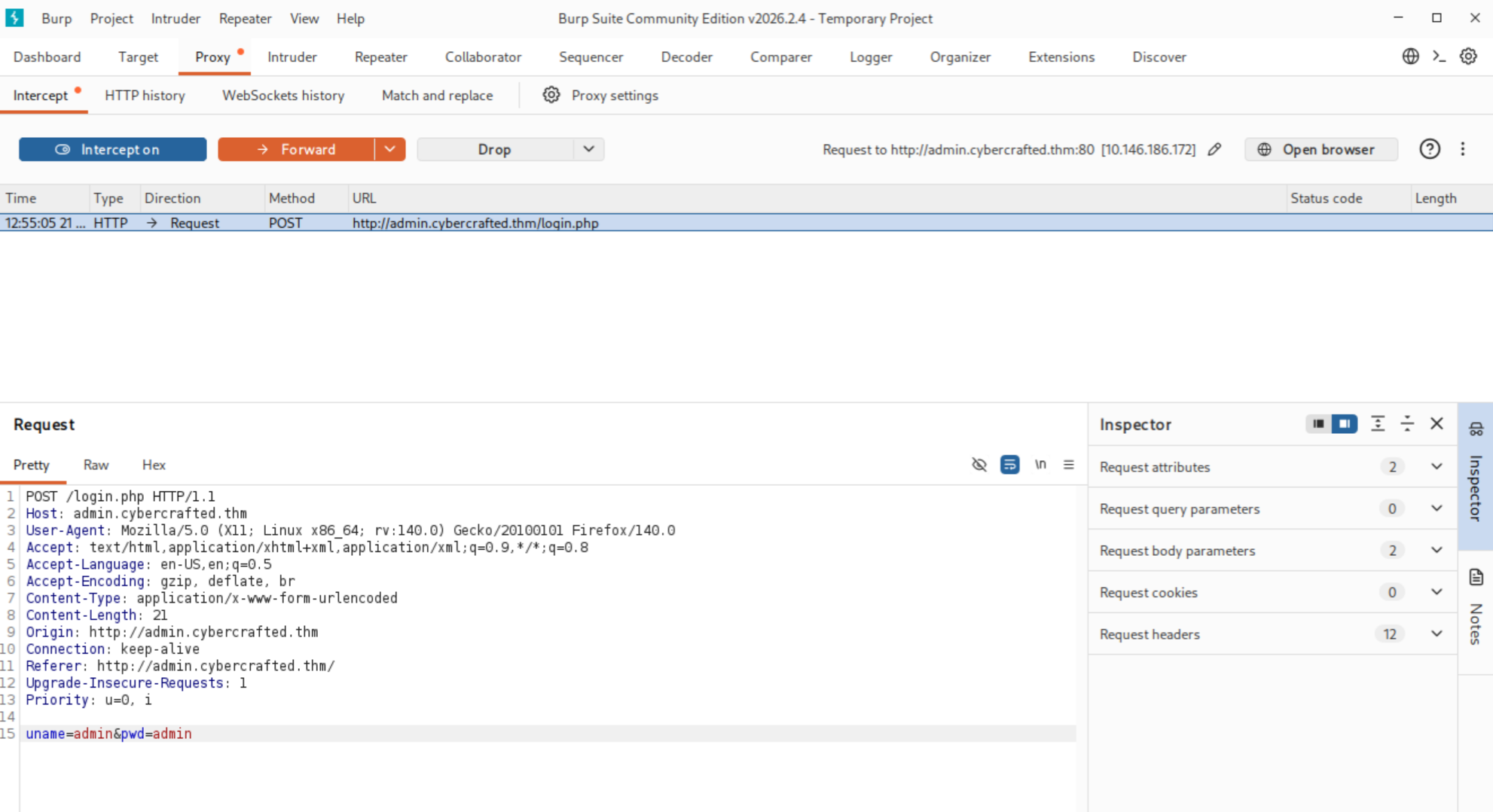The width and height of the screenshot is (1493, 812).
Task: Open the View menu
Action: pyautogui.click(x=304, y=18)
